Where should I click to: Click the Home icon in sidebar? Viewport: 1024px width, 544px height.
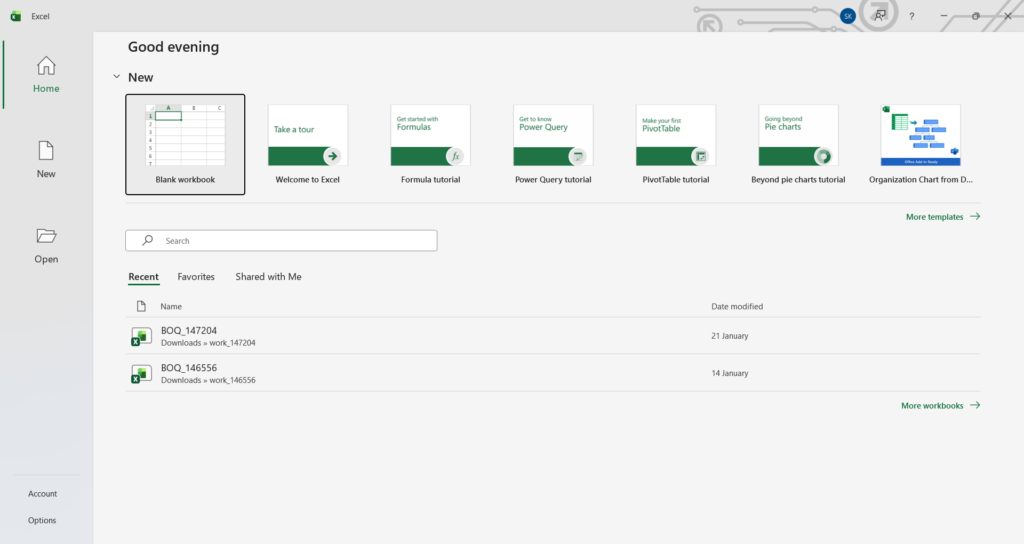pyautogui.click(x=46, y=66)
